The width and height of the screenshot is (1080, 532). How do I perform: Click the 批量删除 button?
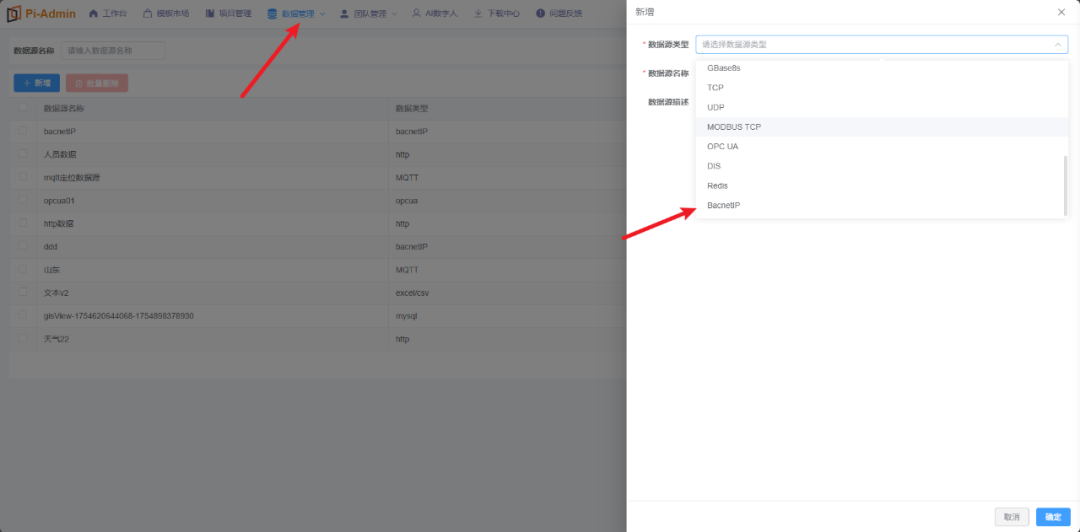pyautogui.click(x=97, y=83)
